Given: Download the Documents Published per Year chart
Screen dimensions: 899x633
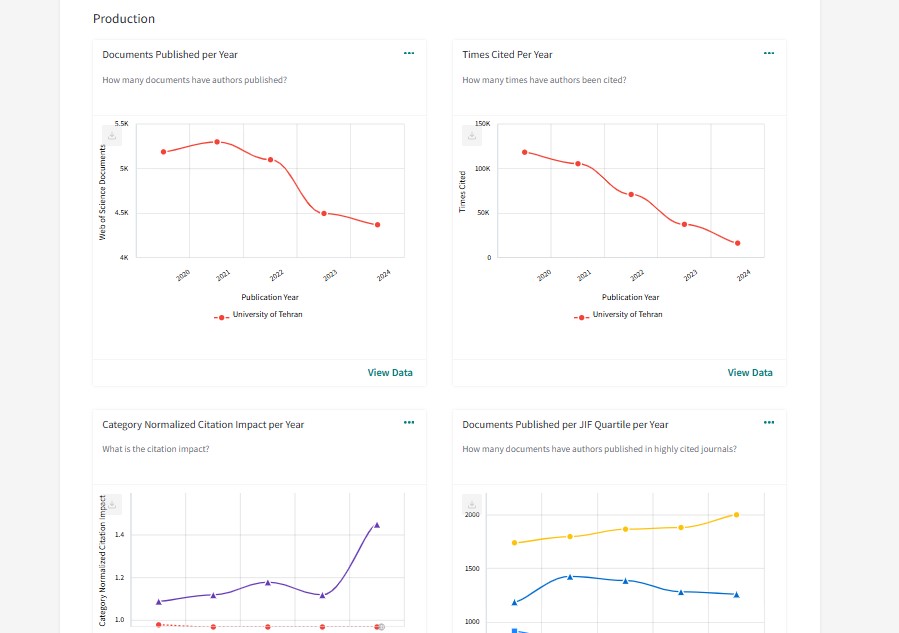Looking at the screenshot, I should click(x=112, y=136).
